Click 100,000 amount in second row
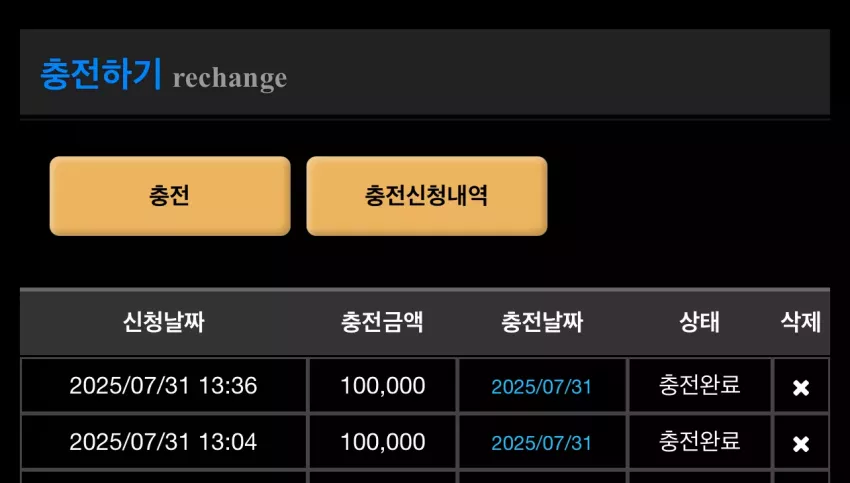This screenshot has height=483, width=850. [x=383, y=443]
